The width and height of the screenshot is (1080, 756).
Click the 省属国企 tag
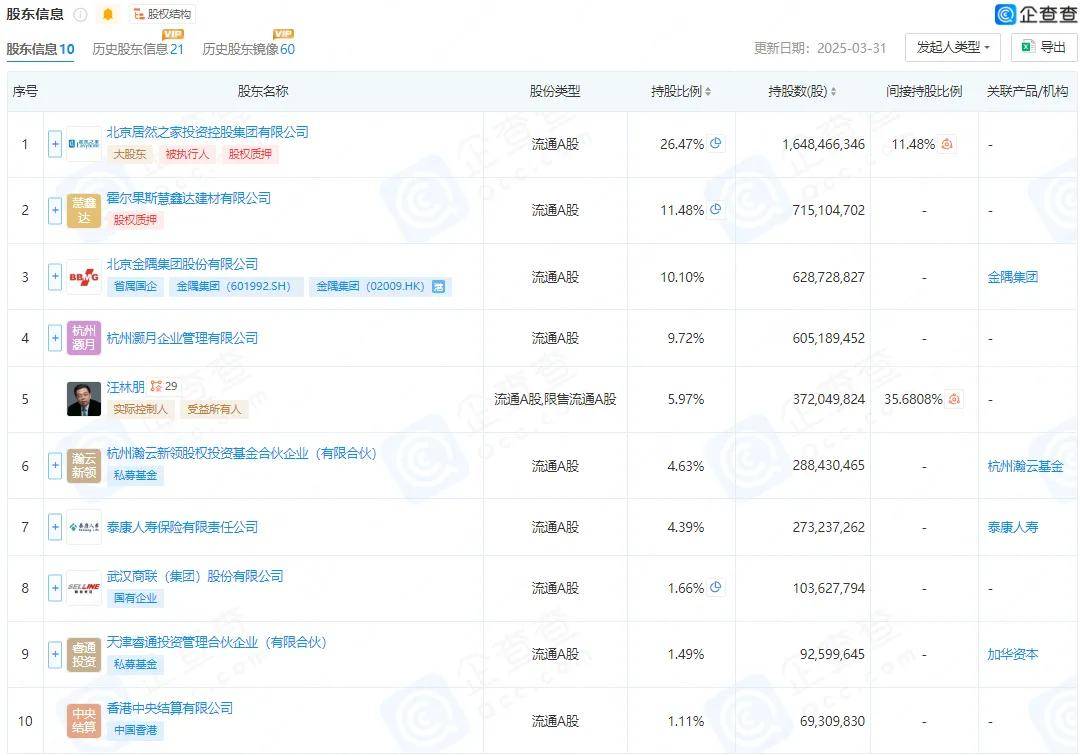click(135, 286)
